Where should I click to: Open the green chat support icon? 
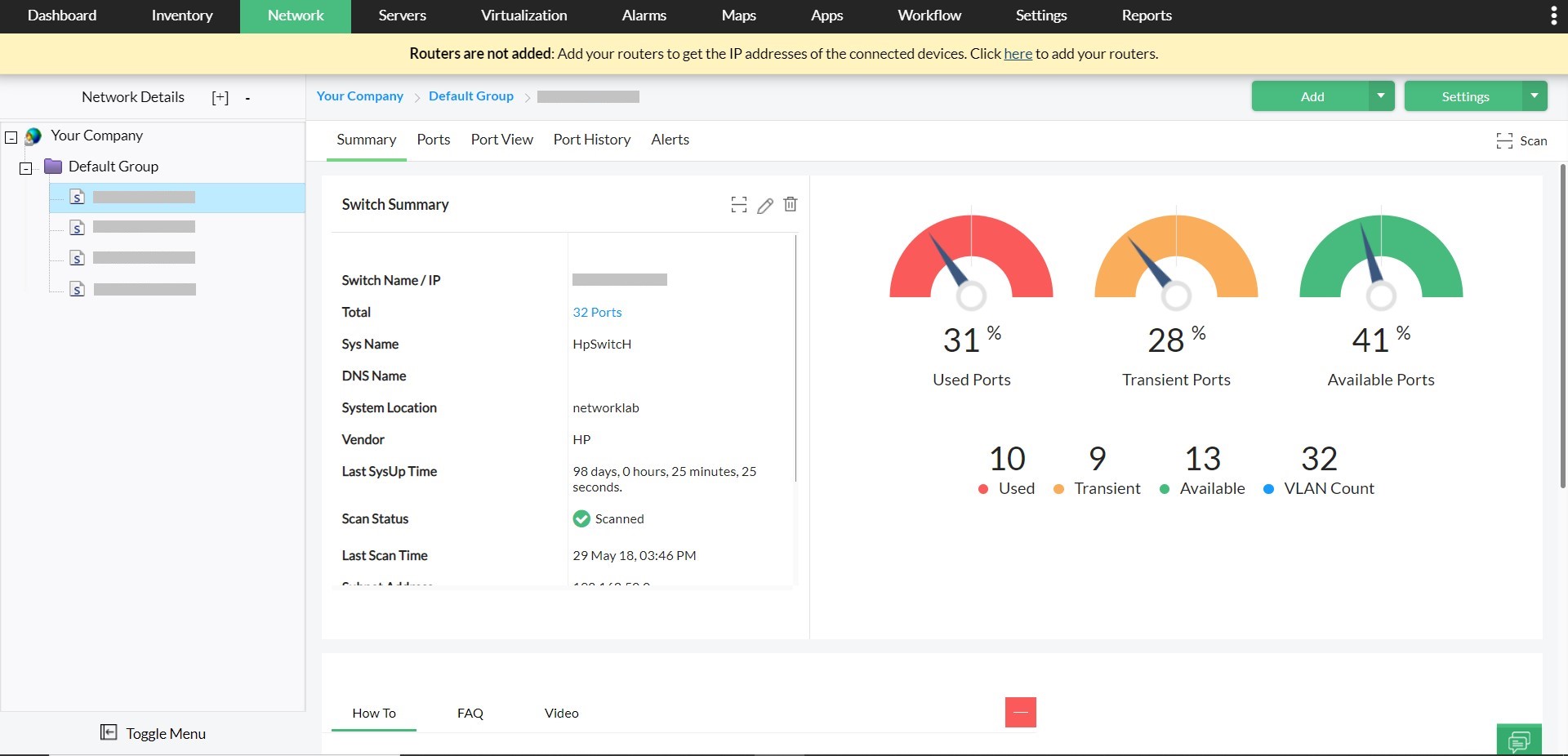pos(1518,740)
